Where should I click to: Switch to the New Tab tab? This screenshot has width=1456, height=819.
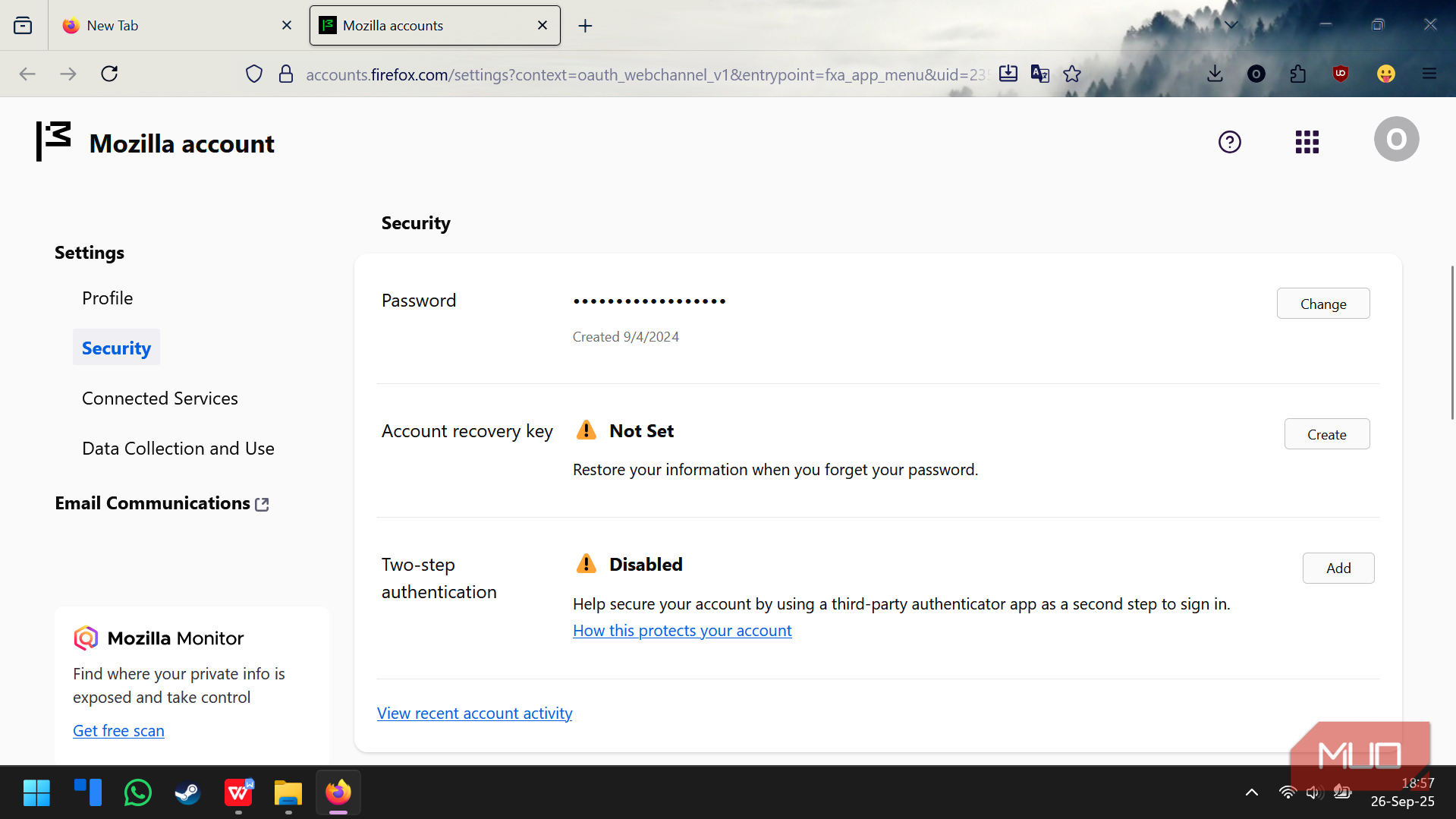coord(178,25)
